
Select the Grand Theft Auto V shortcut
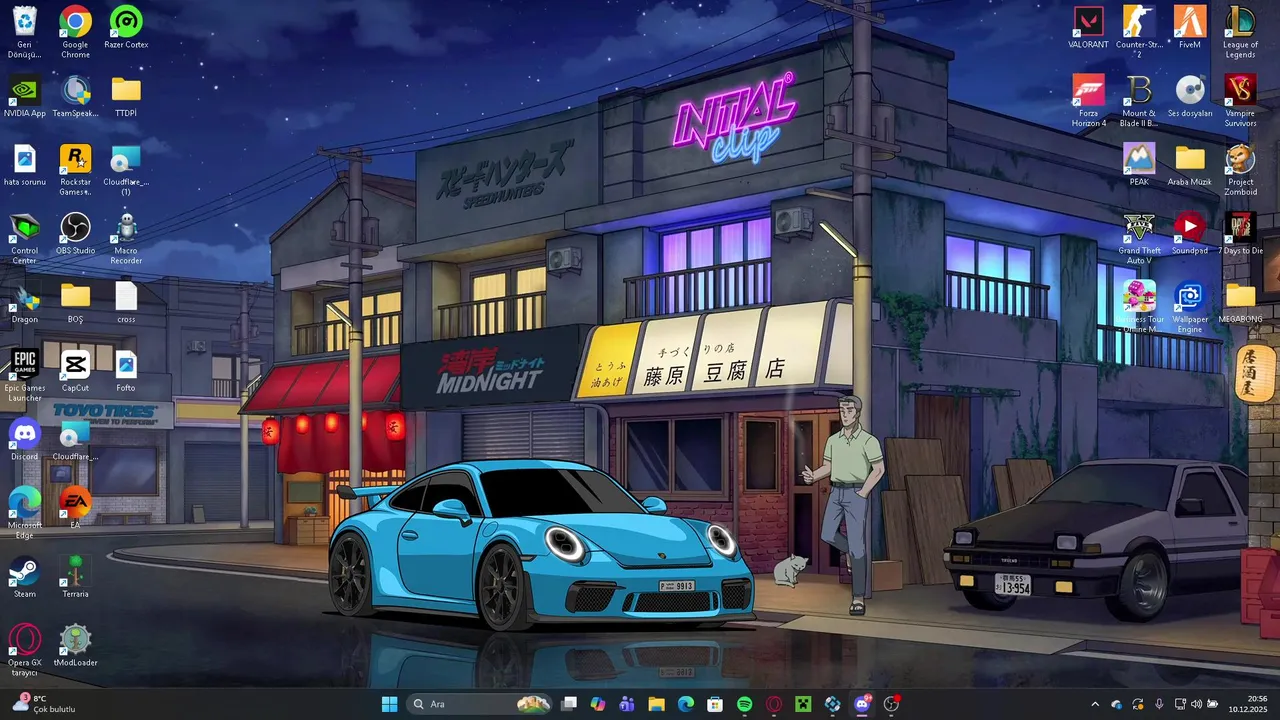[x=1139, y=237]
